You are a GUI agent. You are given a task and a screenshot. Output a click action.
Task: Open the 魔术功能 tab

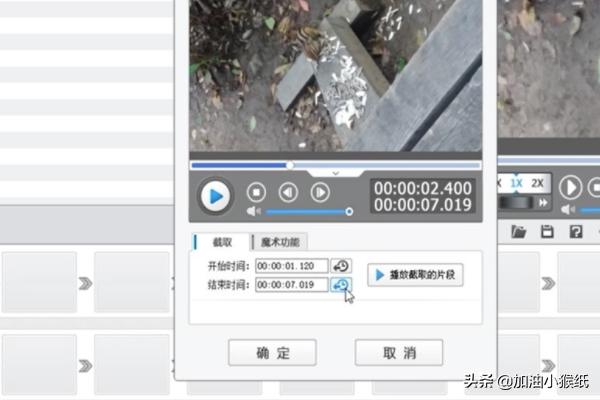pos(280,242)
